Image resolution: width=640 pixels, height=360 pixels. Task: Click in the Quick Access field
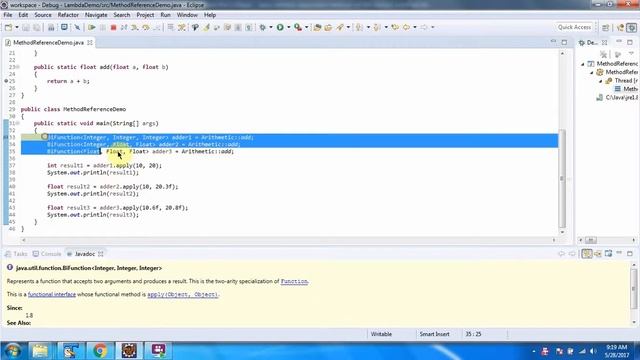(x=574, y=27)
